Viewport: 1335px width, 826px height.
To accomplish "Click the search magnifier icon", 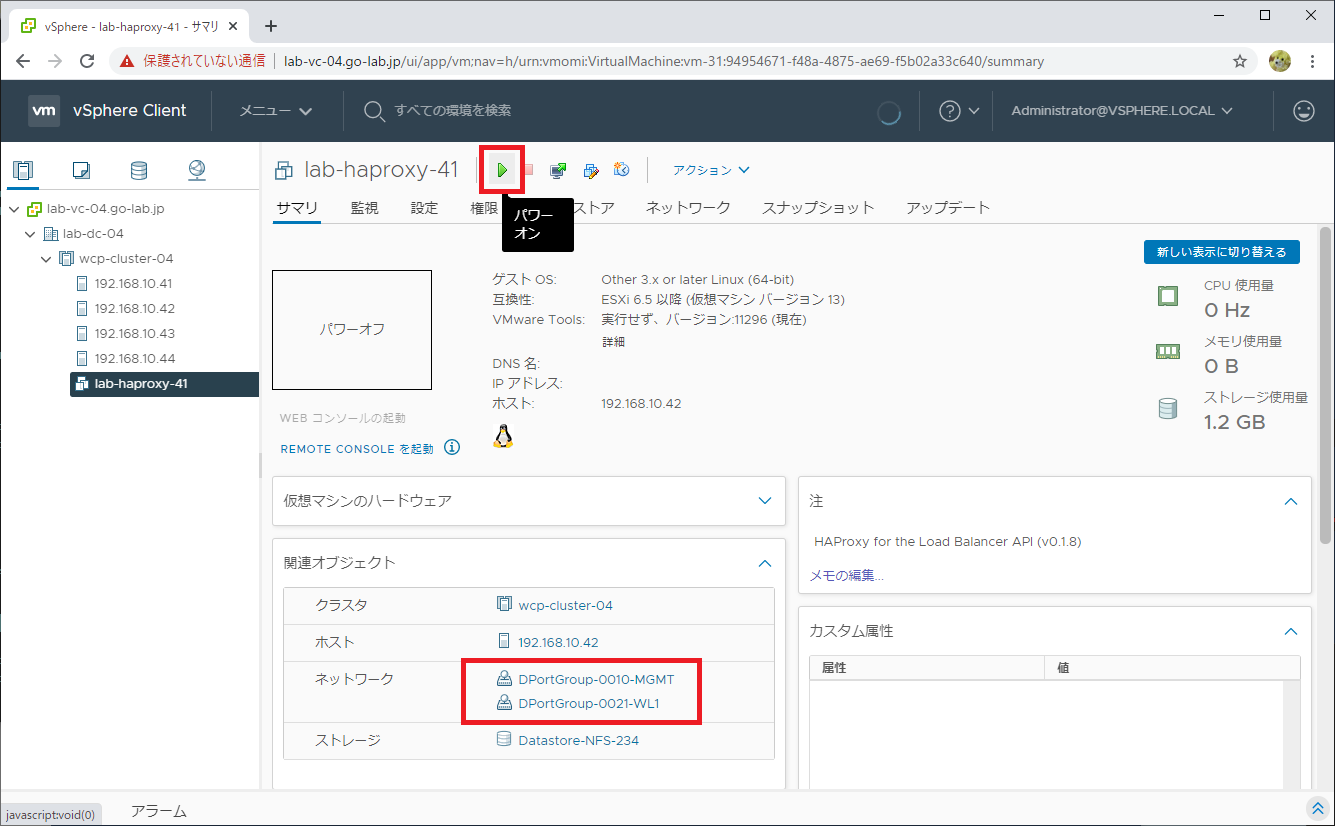I will pos(374,111).
